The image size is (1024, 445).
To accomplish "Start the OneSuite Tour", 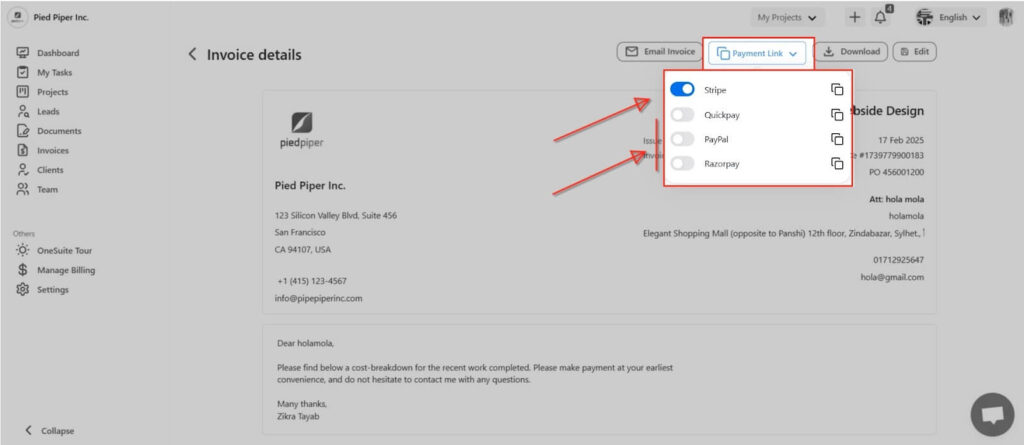I will click(54, 250).
